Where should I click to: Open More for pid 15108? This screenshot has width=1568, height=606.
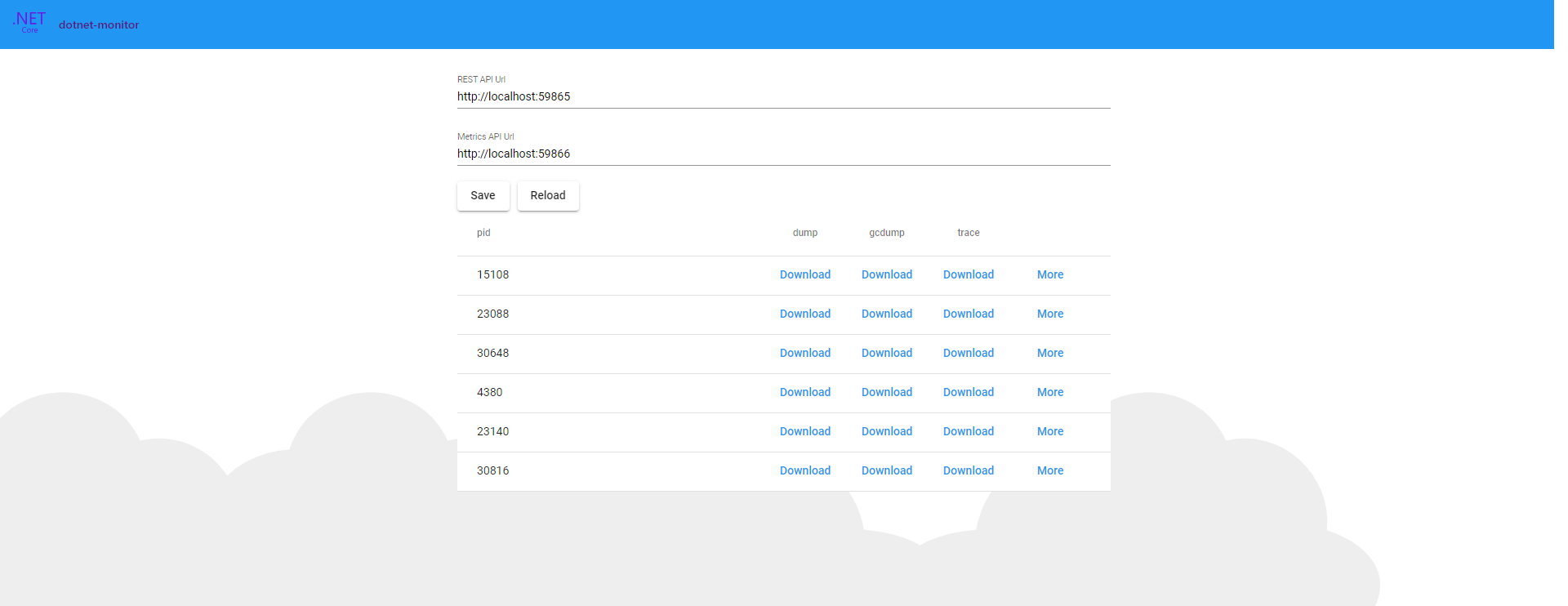[1050, 275]
